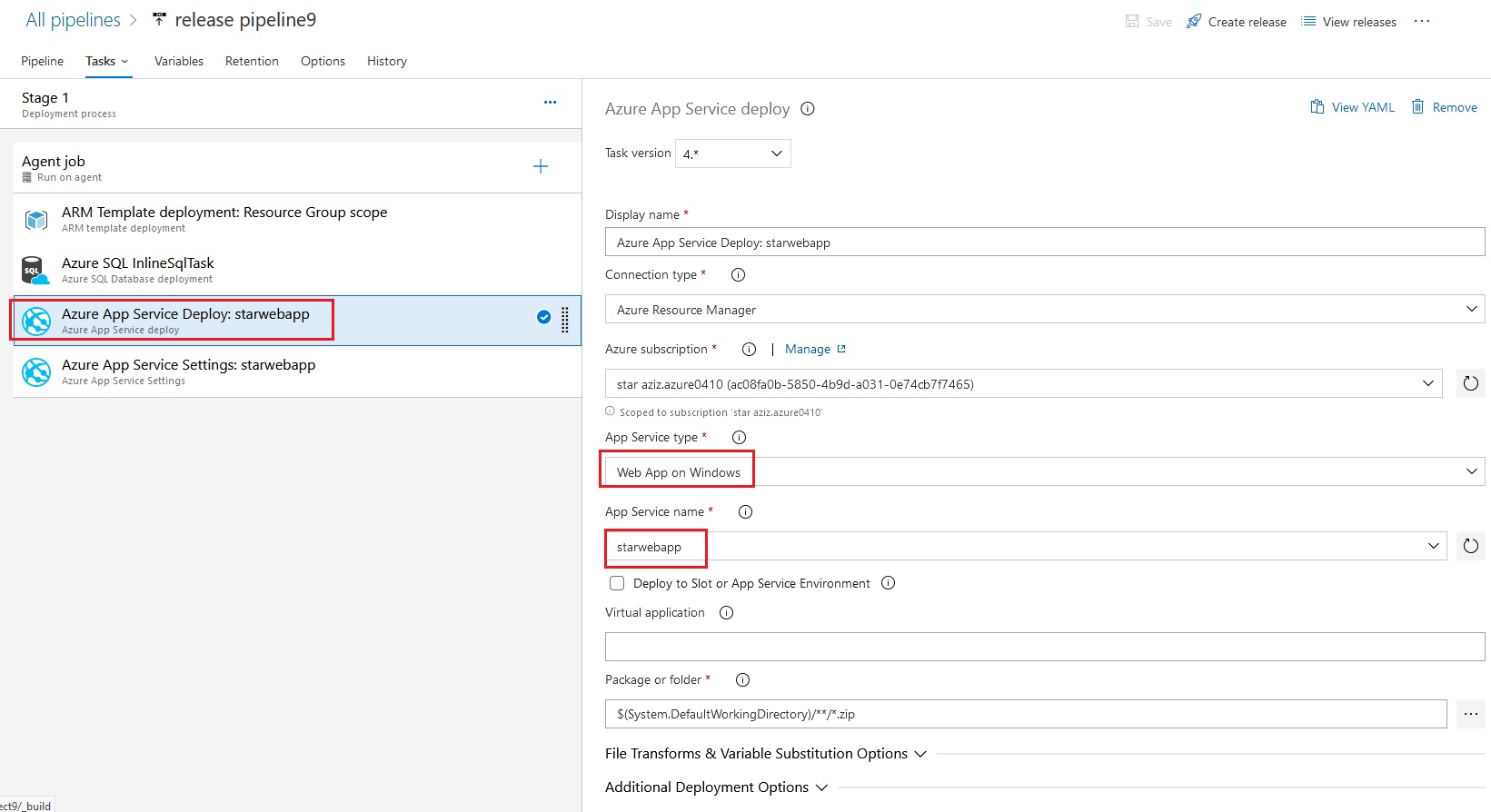Click the Display name input field
The width and height of the screenshot is (1491, 812).
[1045, 243]
